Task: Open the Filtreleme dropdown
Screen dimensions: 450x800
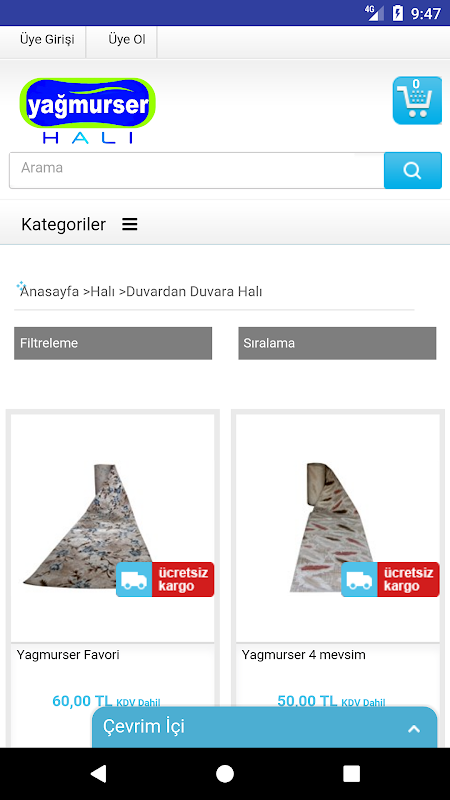Action: click(113, 343)
